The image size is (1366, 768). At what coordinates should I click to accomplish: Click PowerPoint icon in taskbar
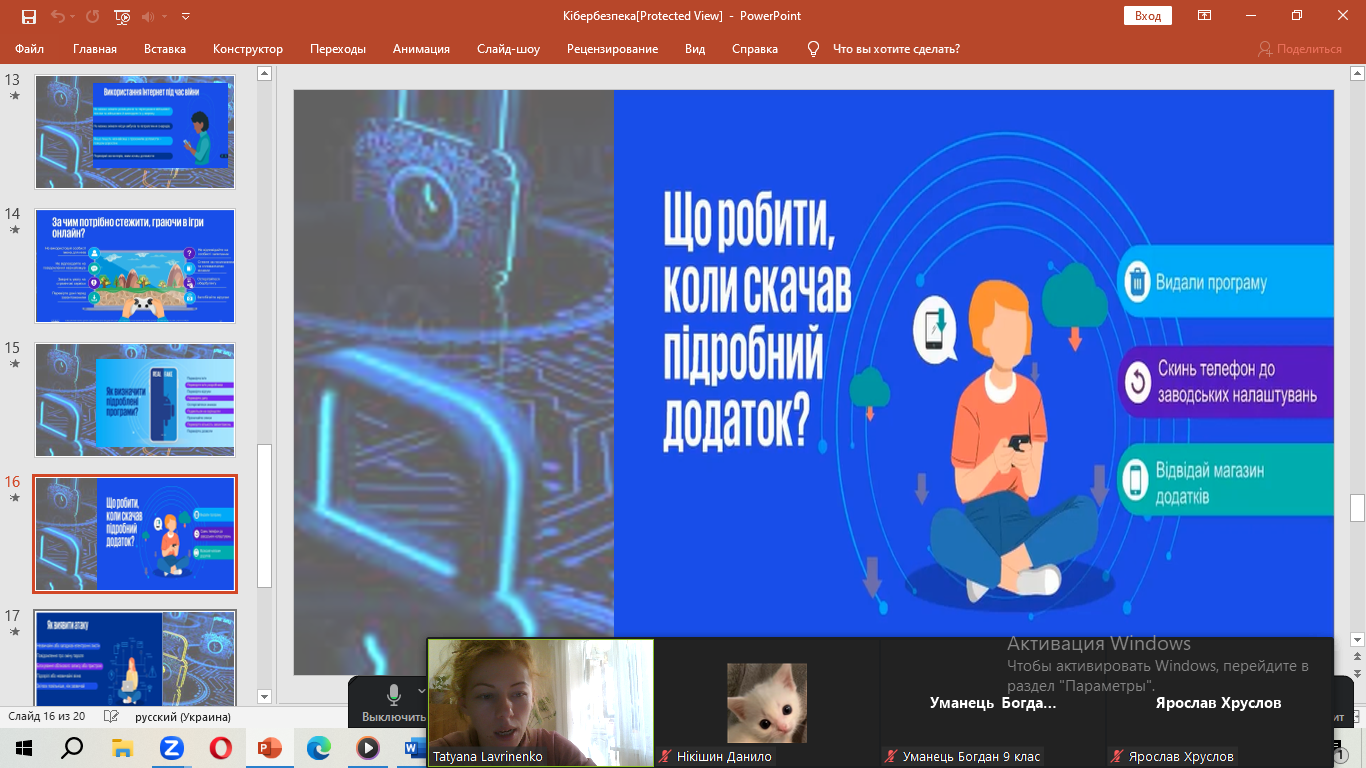point(270,748)
